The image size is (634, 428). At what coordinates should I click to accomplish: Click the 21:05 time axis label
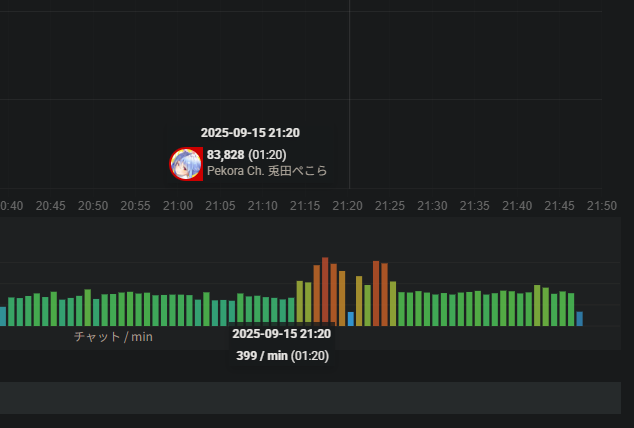coord(220,206)
